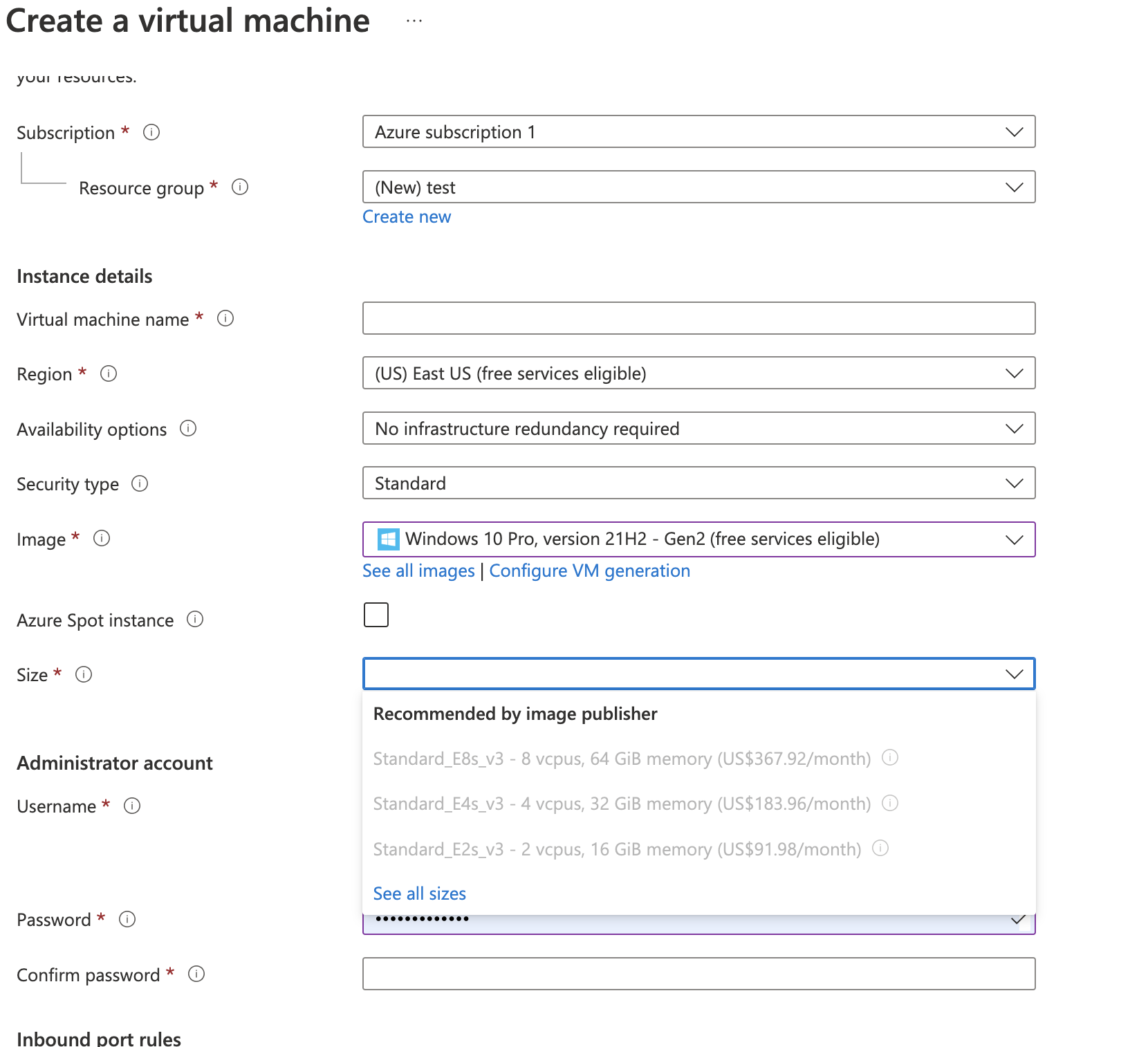Click the 'Administrator account' section heading
Viewport: 1148px width, 1047px height.
[x=115, y=763]
